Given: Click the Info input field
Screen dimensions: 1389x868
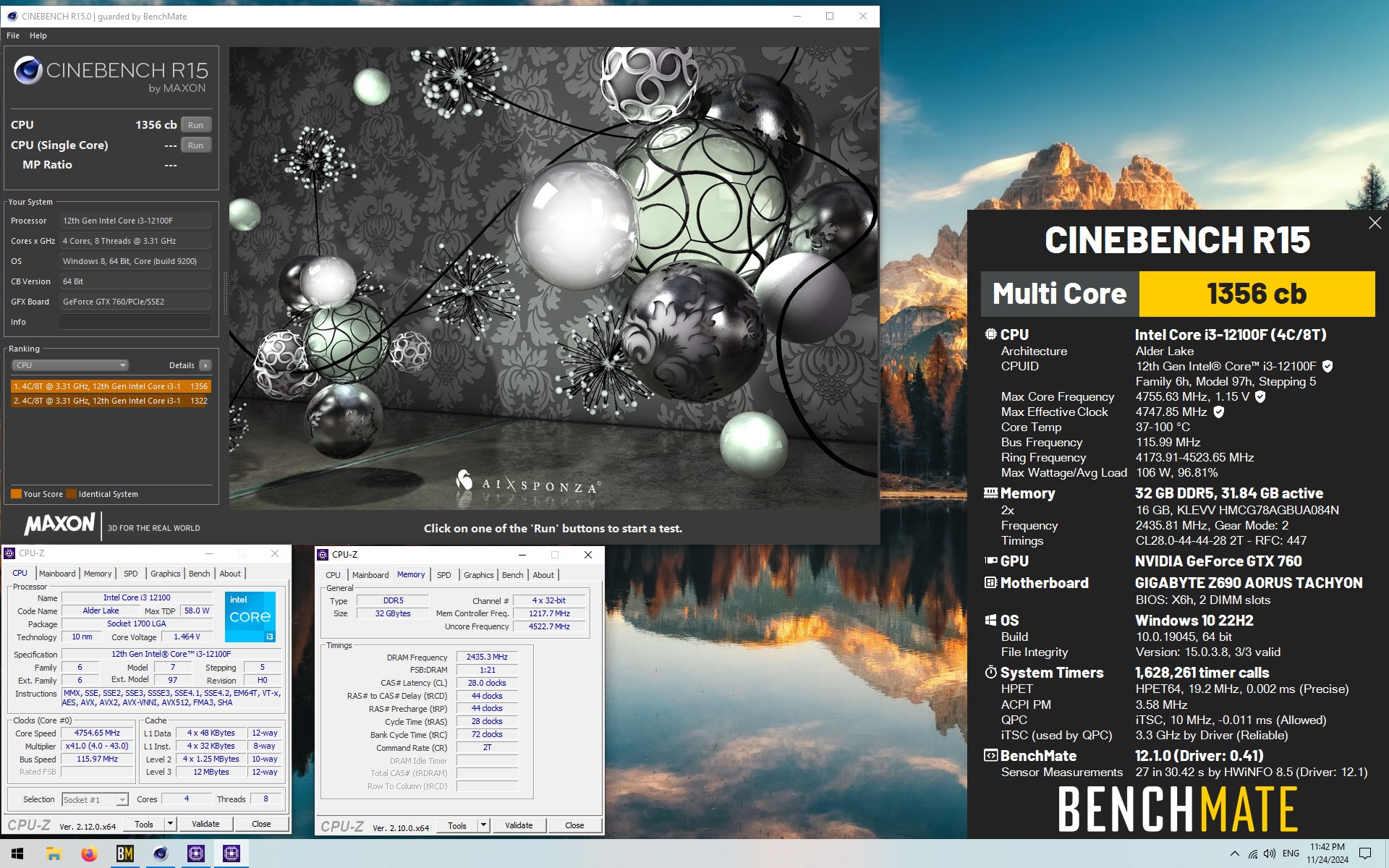Looking at the screenshot, I should [x=135, y=322].
